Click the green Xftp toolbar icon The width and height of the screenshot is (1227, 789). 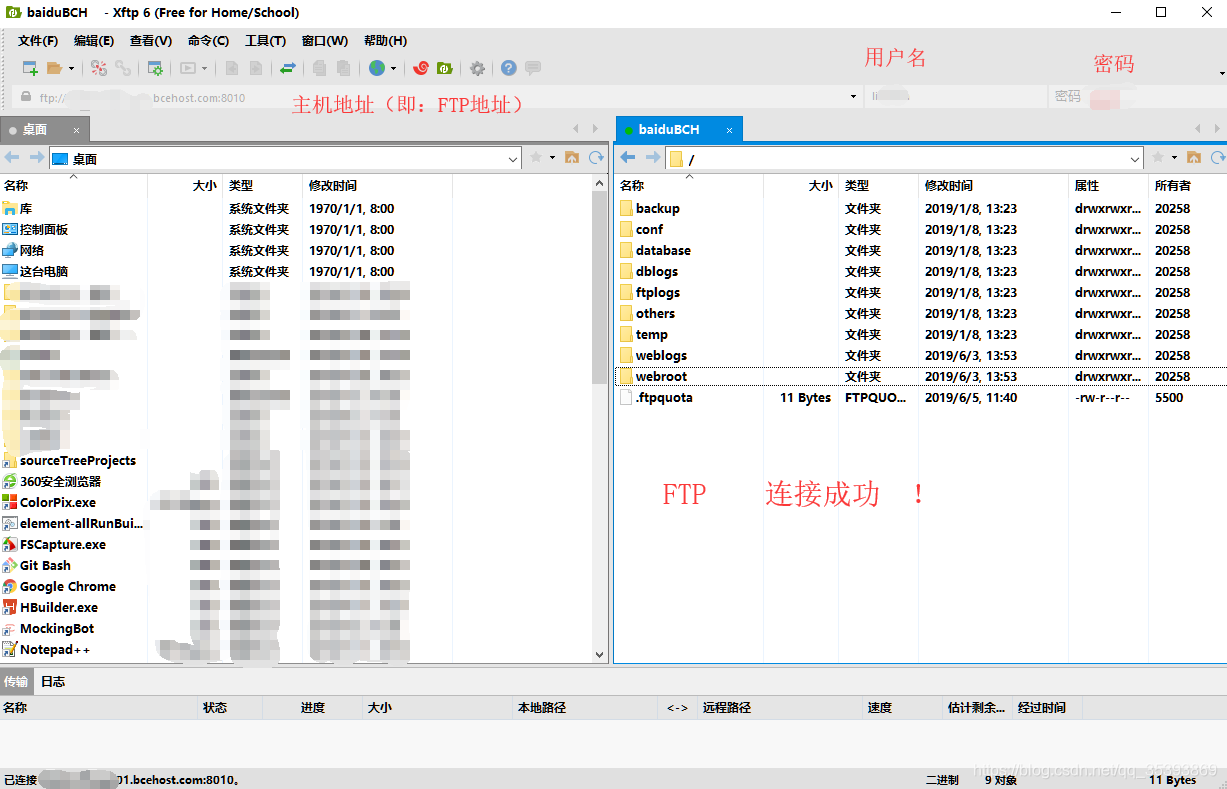445,68
